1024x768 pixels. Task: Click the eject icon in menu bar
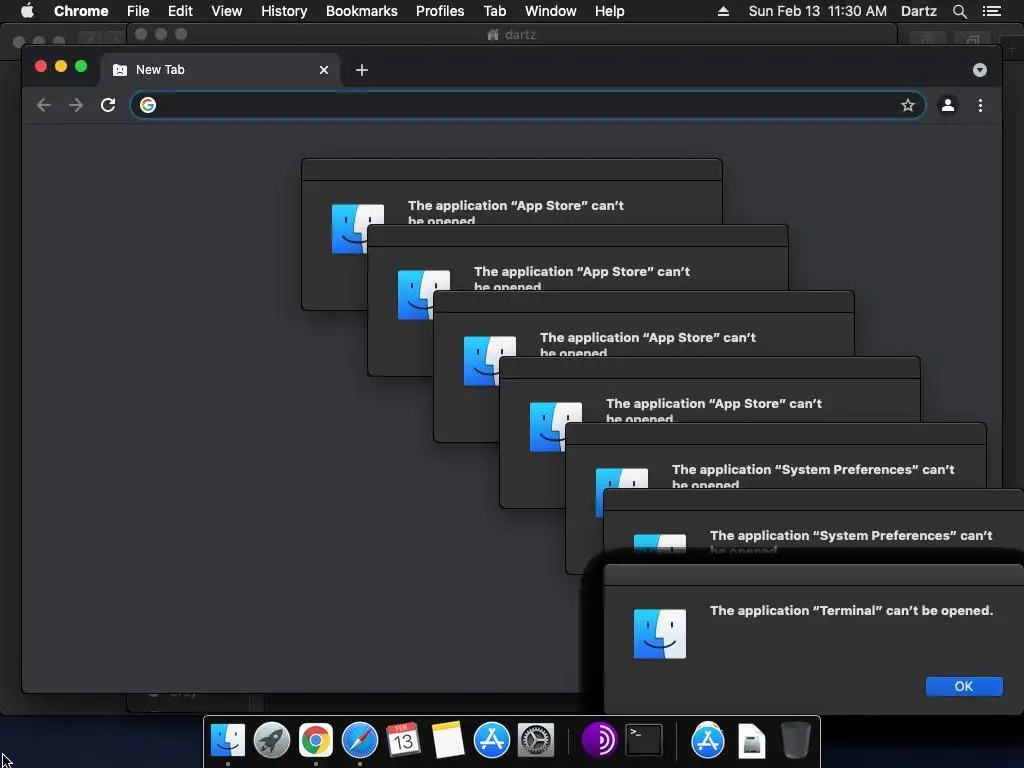723,11
